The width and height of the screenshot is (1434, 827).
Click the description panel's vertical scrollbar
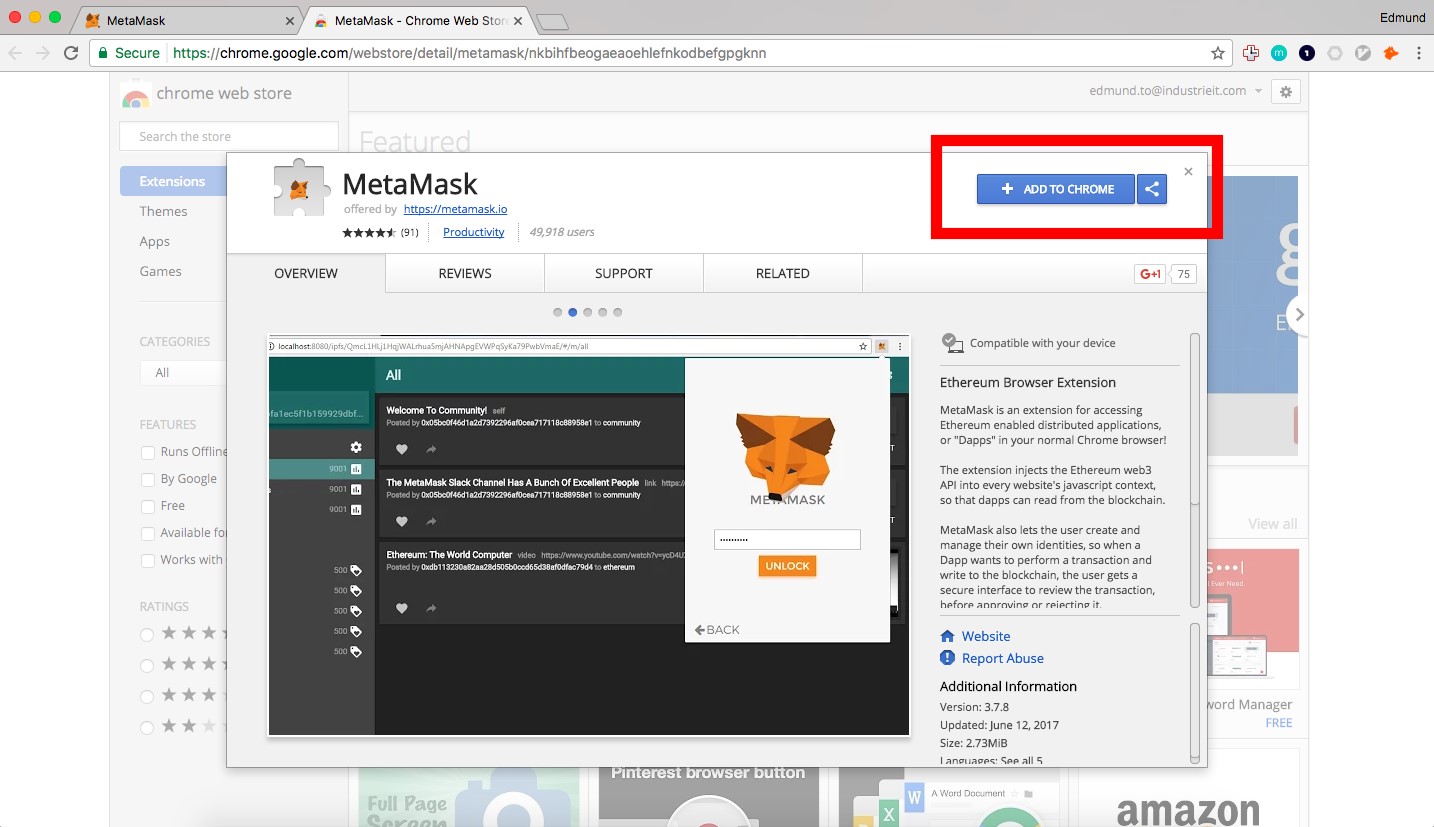[x=1194, y=470]
